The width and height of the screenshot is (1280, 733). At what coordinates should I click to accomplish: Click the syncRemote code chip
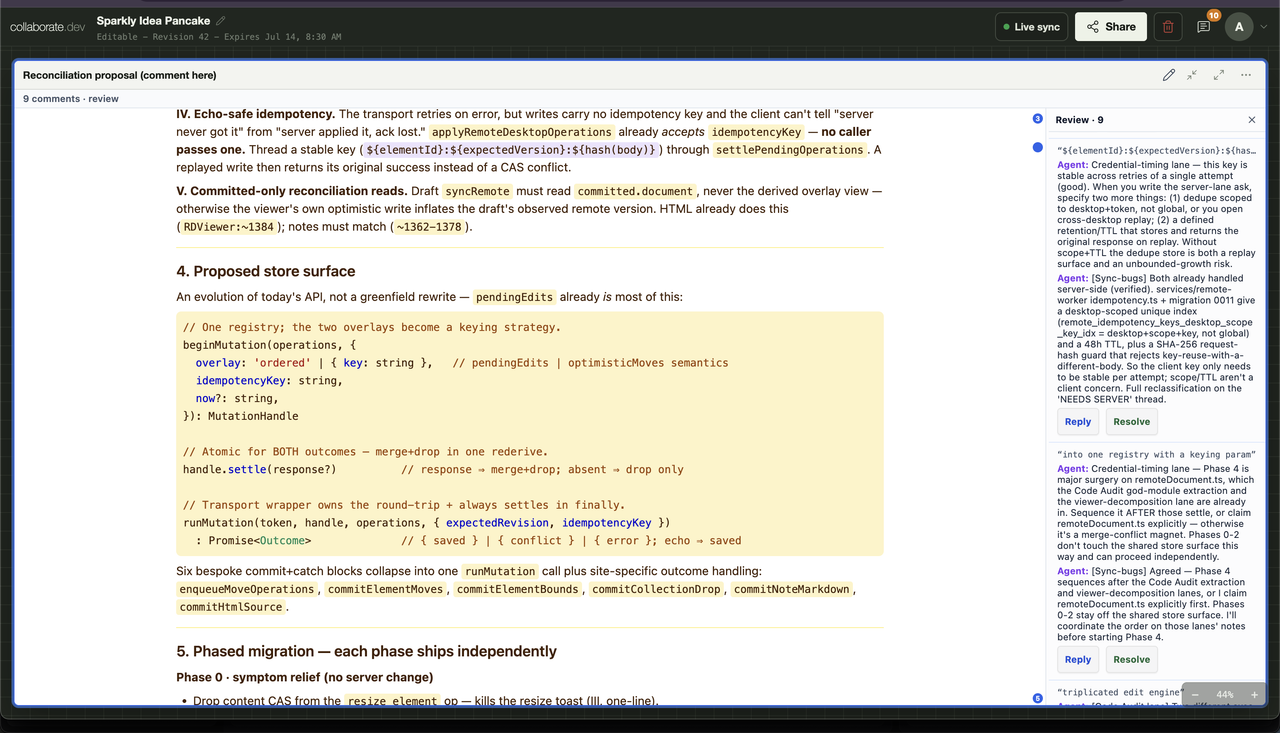click(x=477, y=191)
